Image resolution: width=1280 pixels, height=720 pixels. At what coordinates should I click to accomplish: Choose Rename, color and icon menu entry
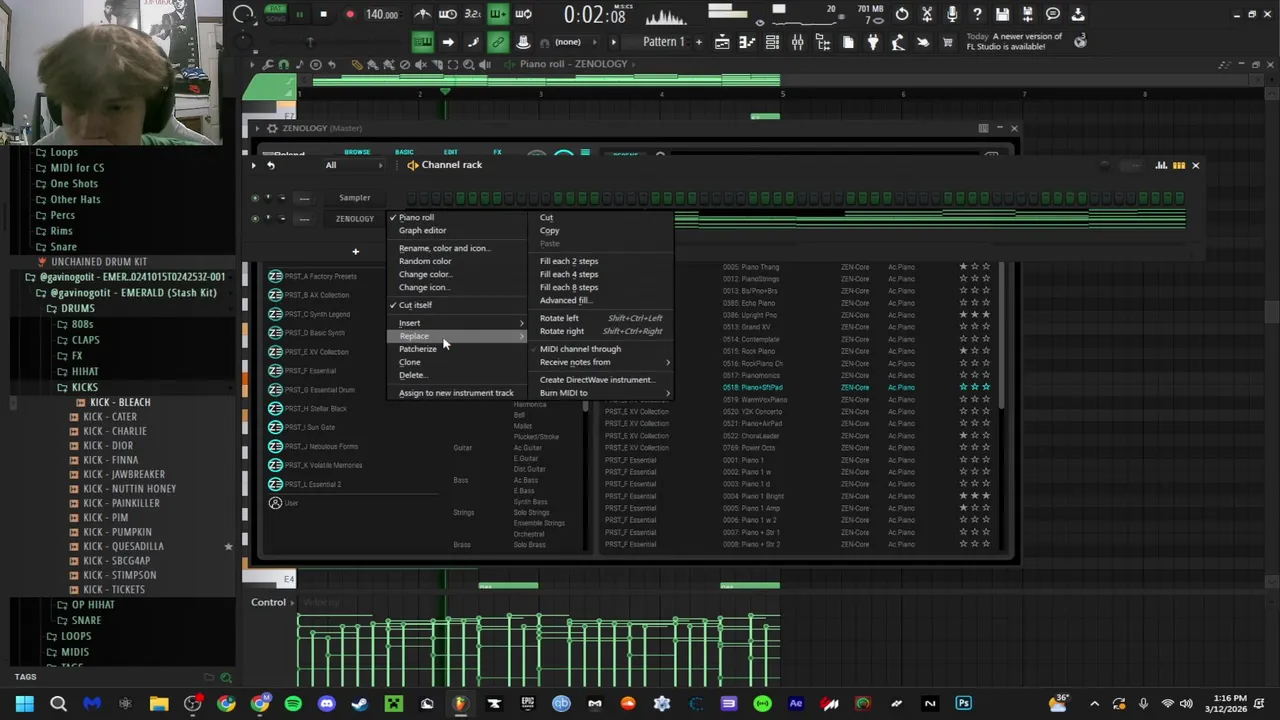444,248
